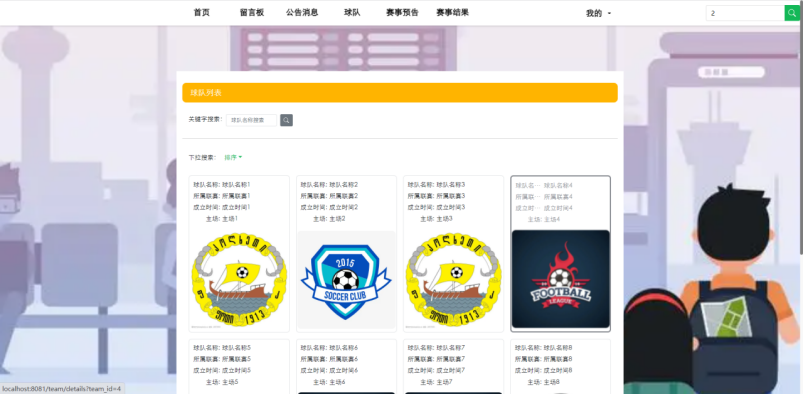Go to 首页 home page
Screen dimensions: 803x394
[201, 13]
